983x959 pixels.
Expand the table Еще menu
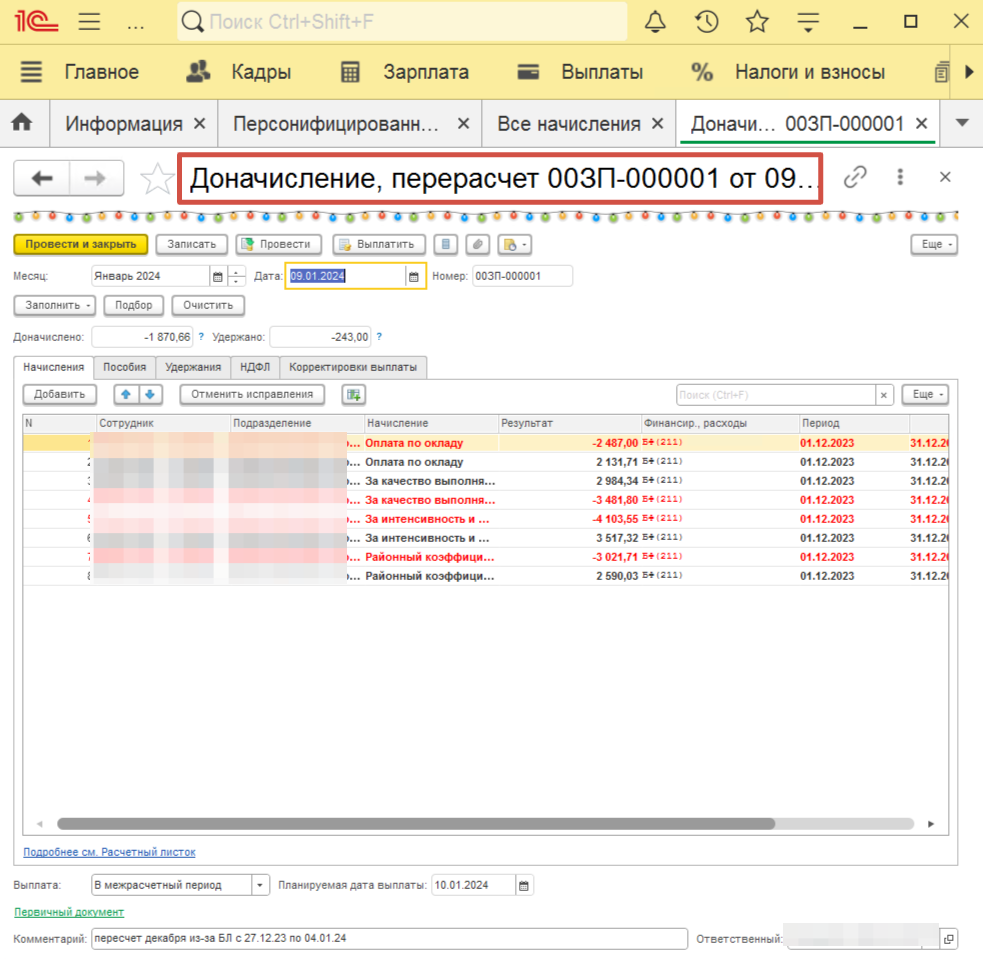click(x=925, y=394)
